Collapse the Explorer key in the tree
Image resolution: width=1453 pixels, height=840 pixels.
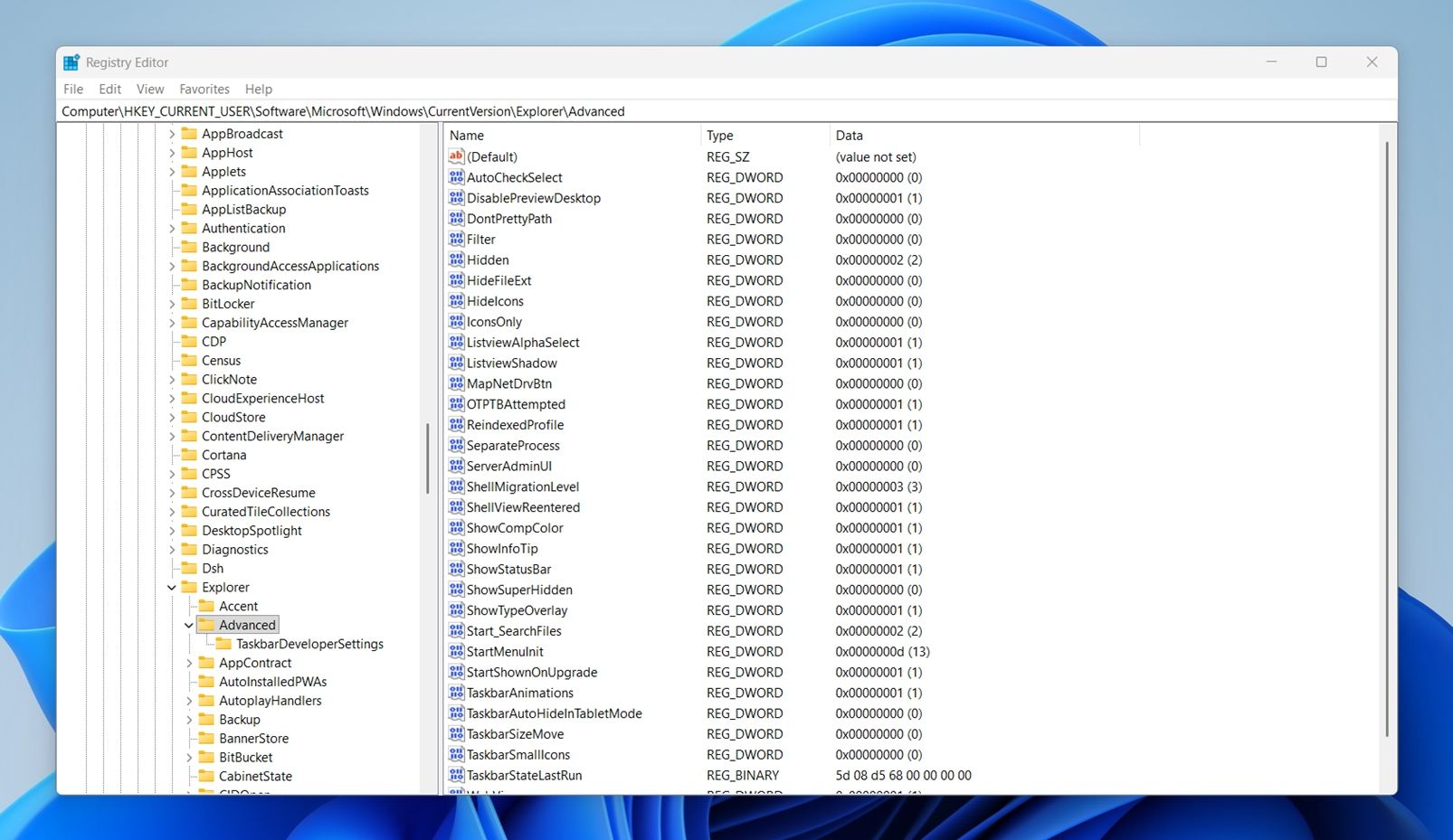[172, 588]
